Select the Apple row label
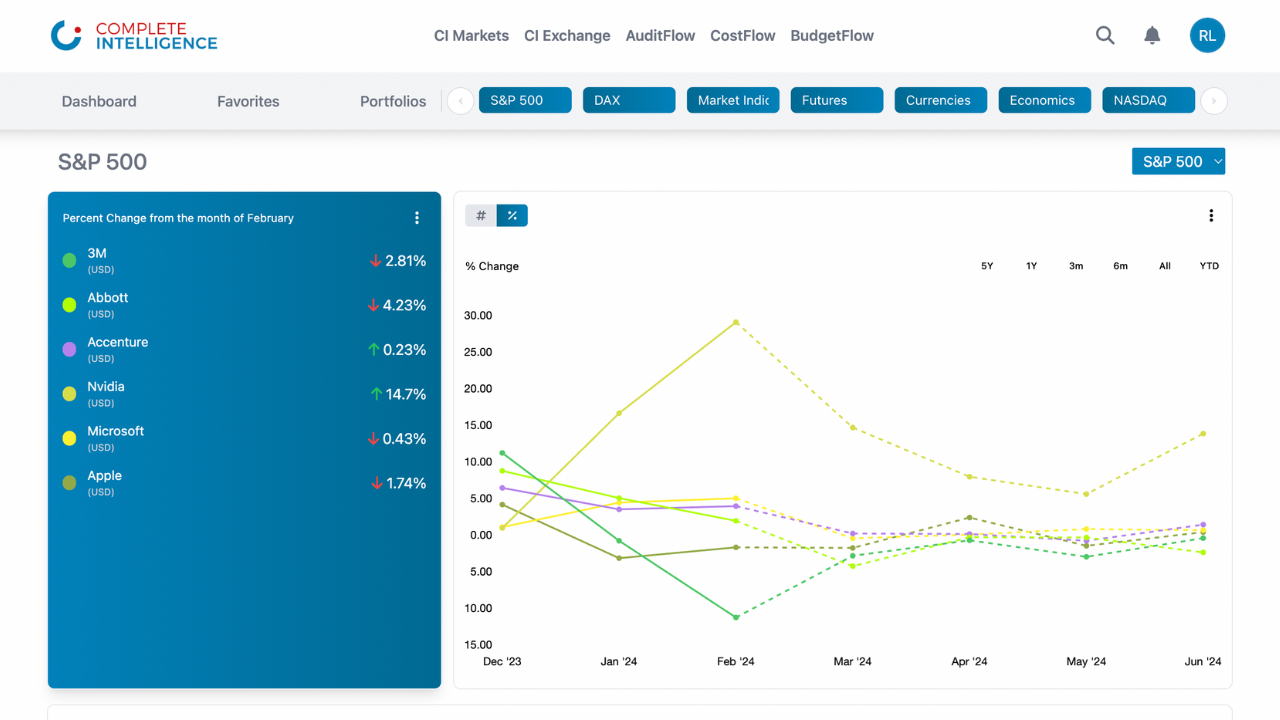 point(105,476)
